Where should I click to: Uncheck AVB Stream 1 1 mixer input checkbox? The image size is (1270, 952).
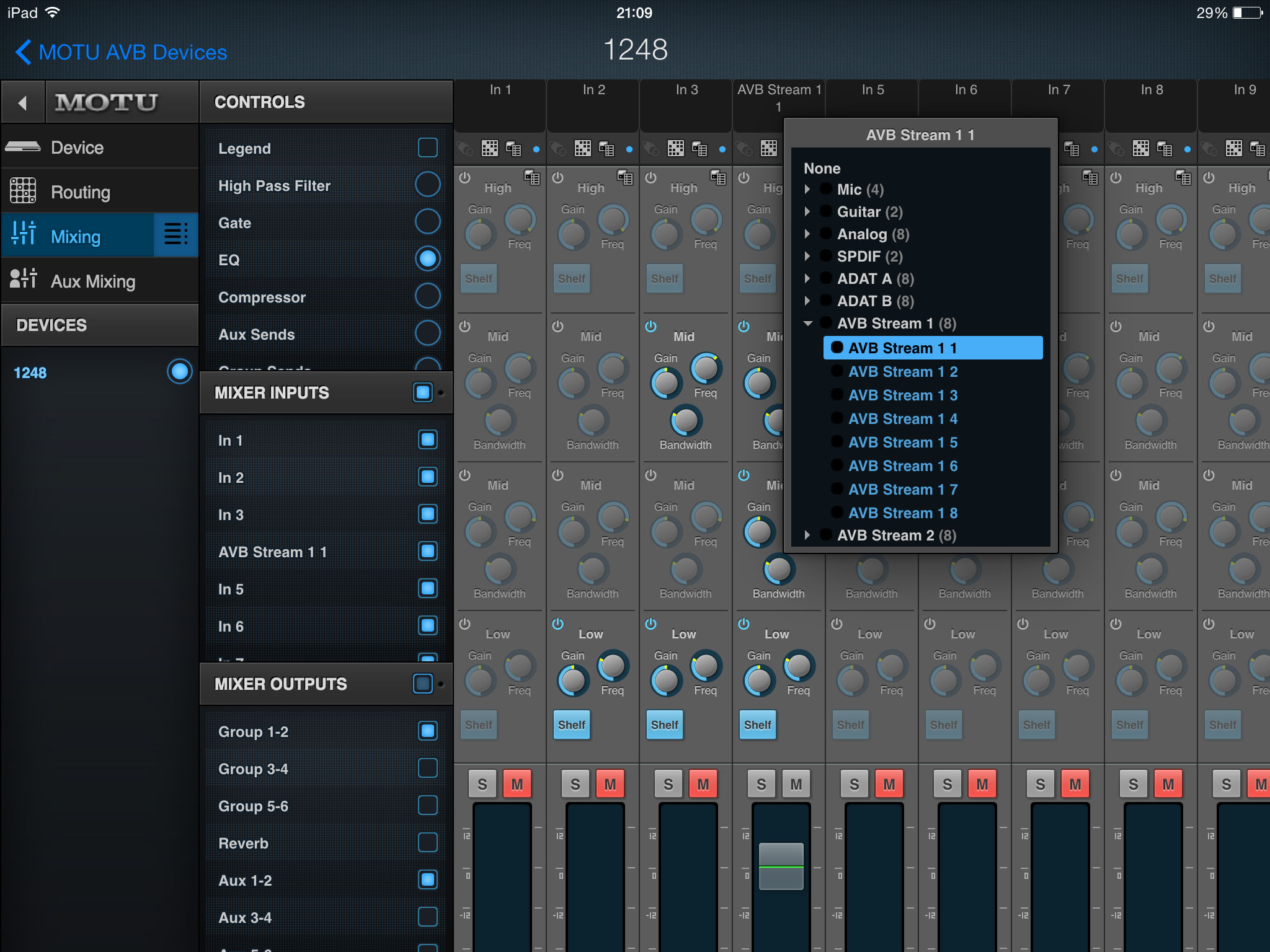coord(428,551)
